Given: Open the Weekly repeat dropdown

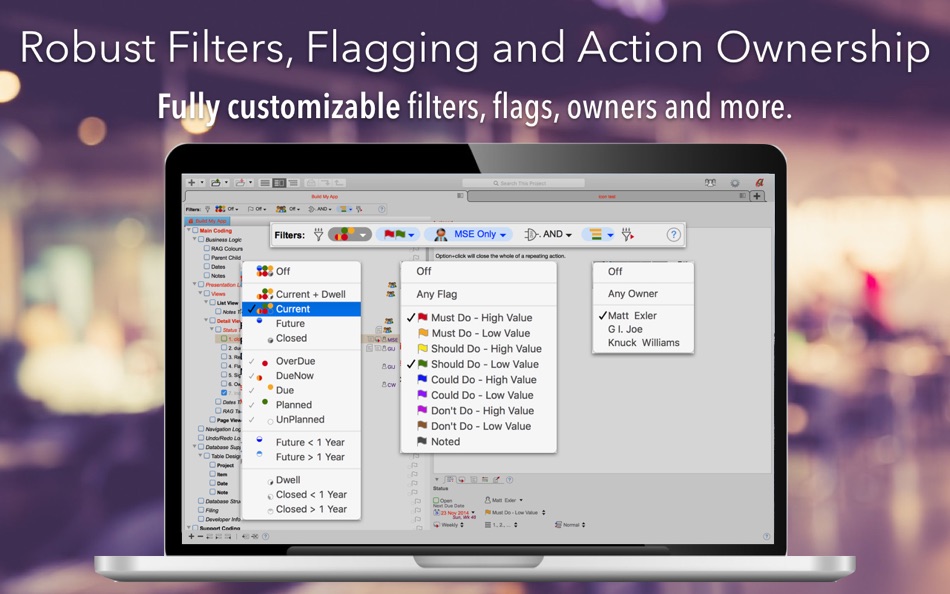Looking at the screenshot, I should pyautogui.click(x=450, y=525).
